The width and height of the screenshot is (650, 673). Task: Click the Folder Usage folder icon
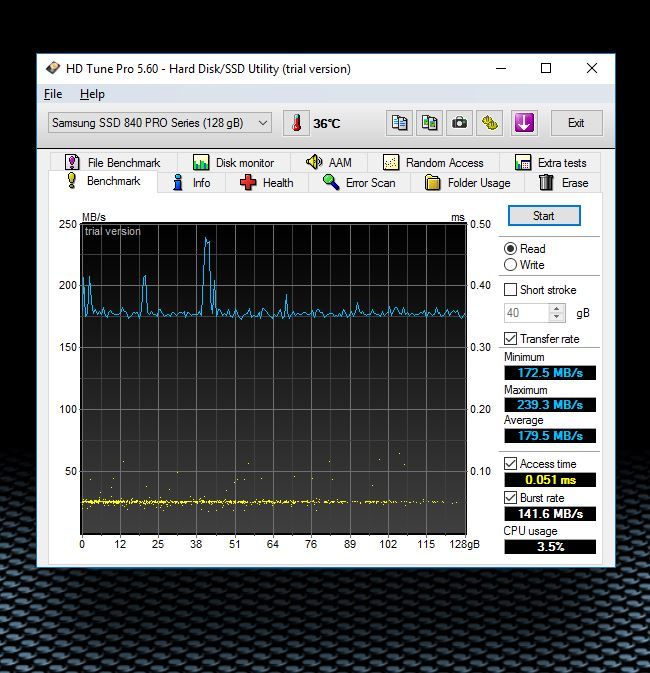click(432, 182)
